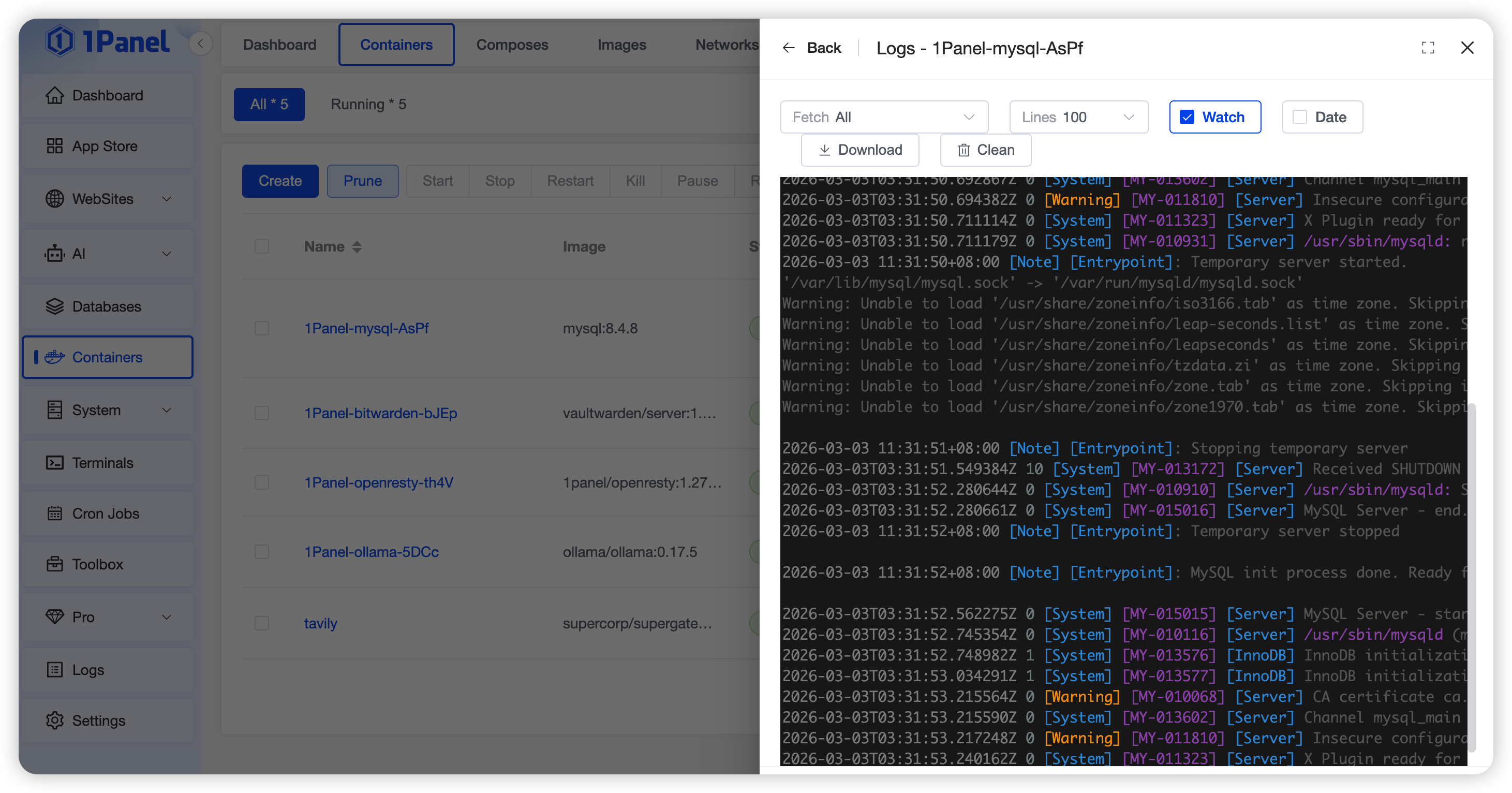Enable the Date checkbox

coord(1299,117)
